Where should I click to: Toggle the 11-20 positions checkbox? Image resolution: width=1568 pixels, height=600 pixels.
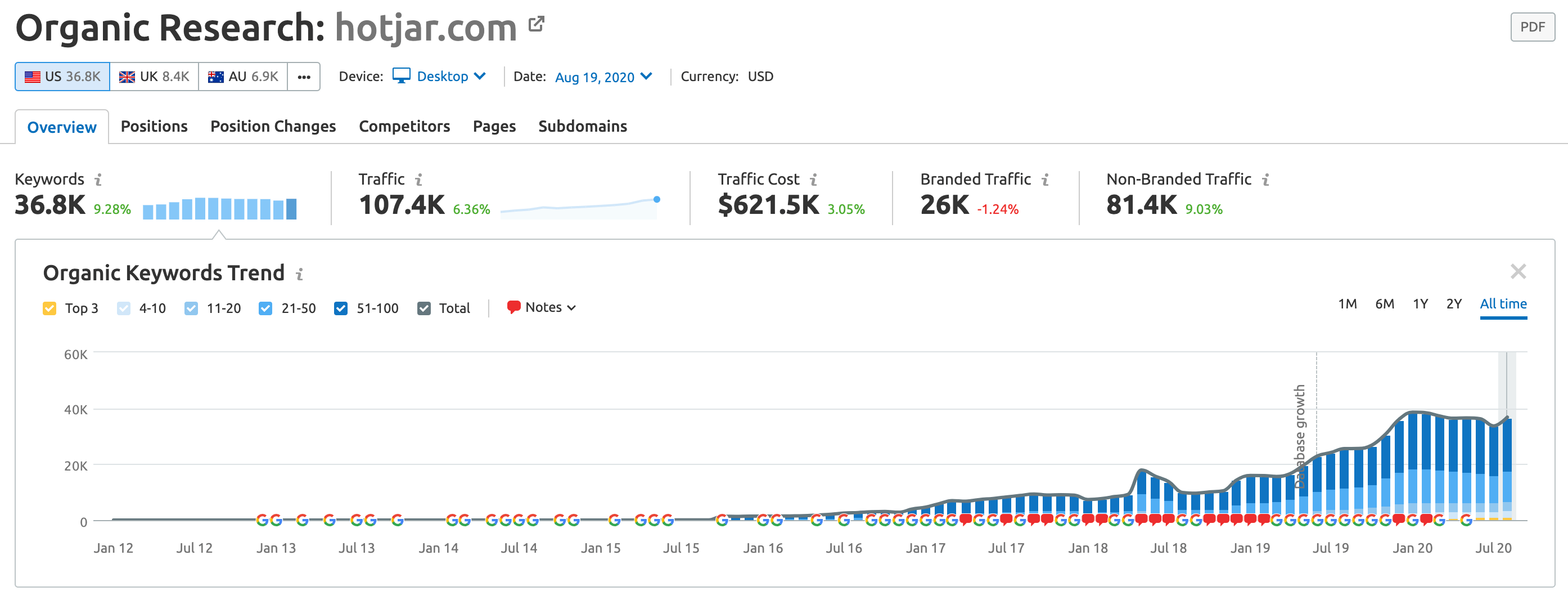click(191, 308)
